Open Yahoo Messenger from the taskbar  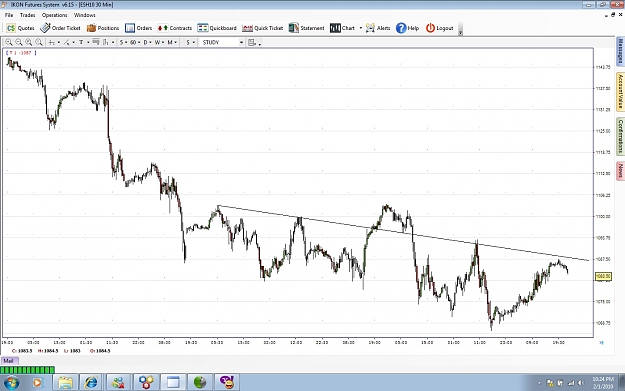click(x=227, y=383)
